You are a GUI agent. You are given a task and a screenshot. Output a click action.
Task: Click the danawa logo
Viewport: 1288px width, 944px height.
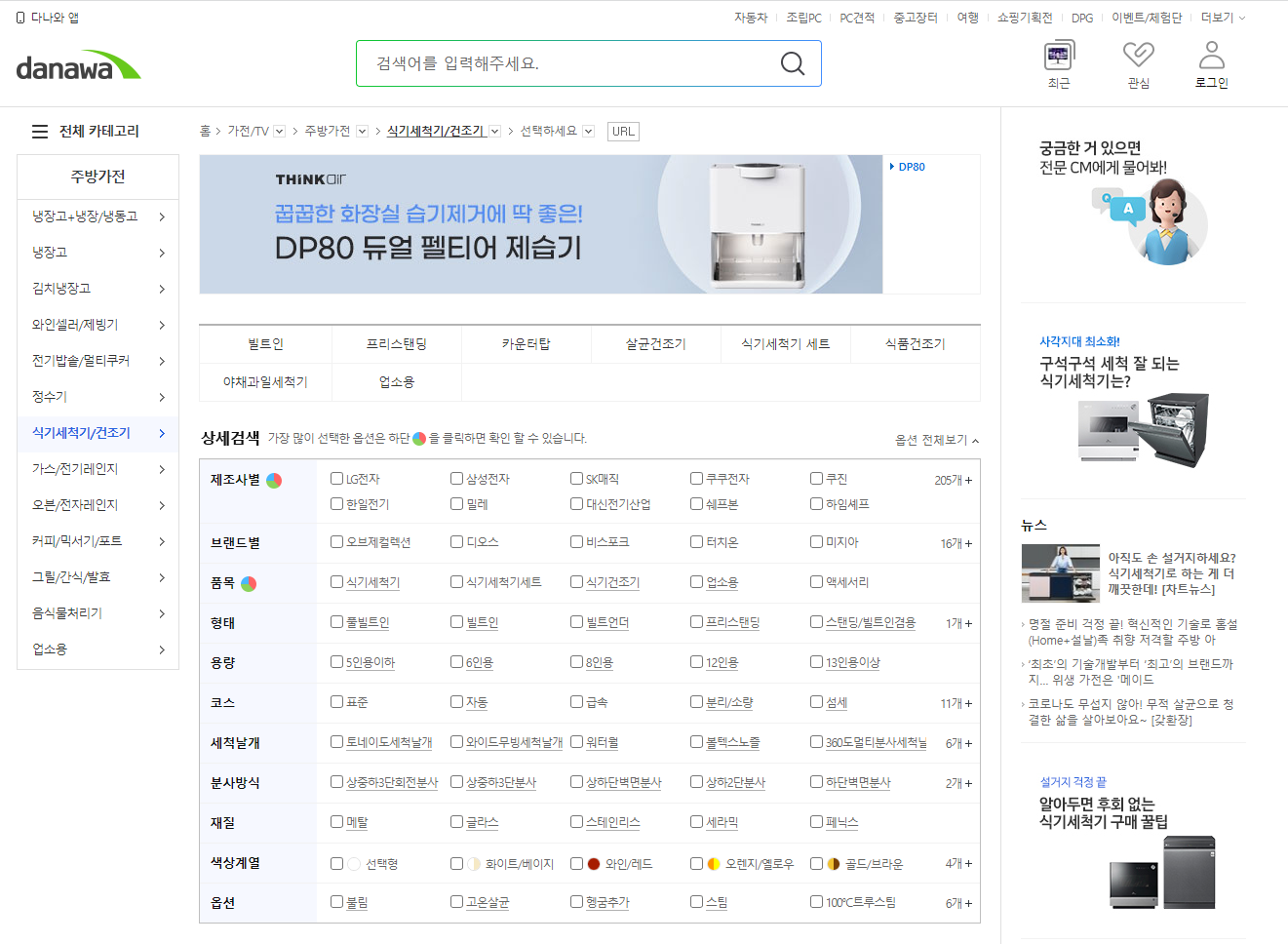(x=78, y=65)
